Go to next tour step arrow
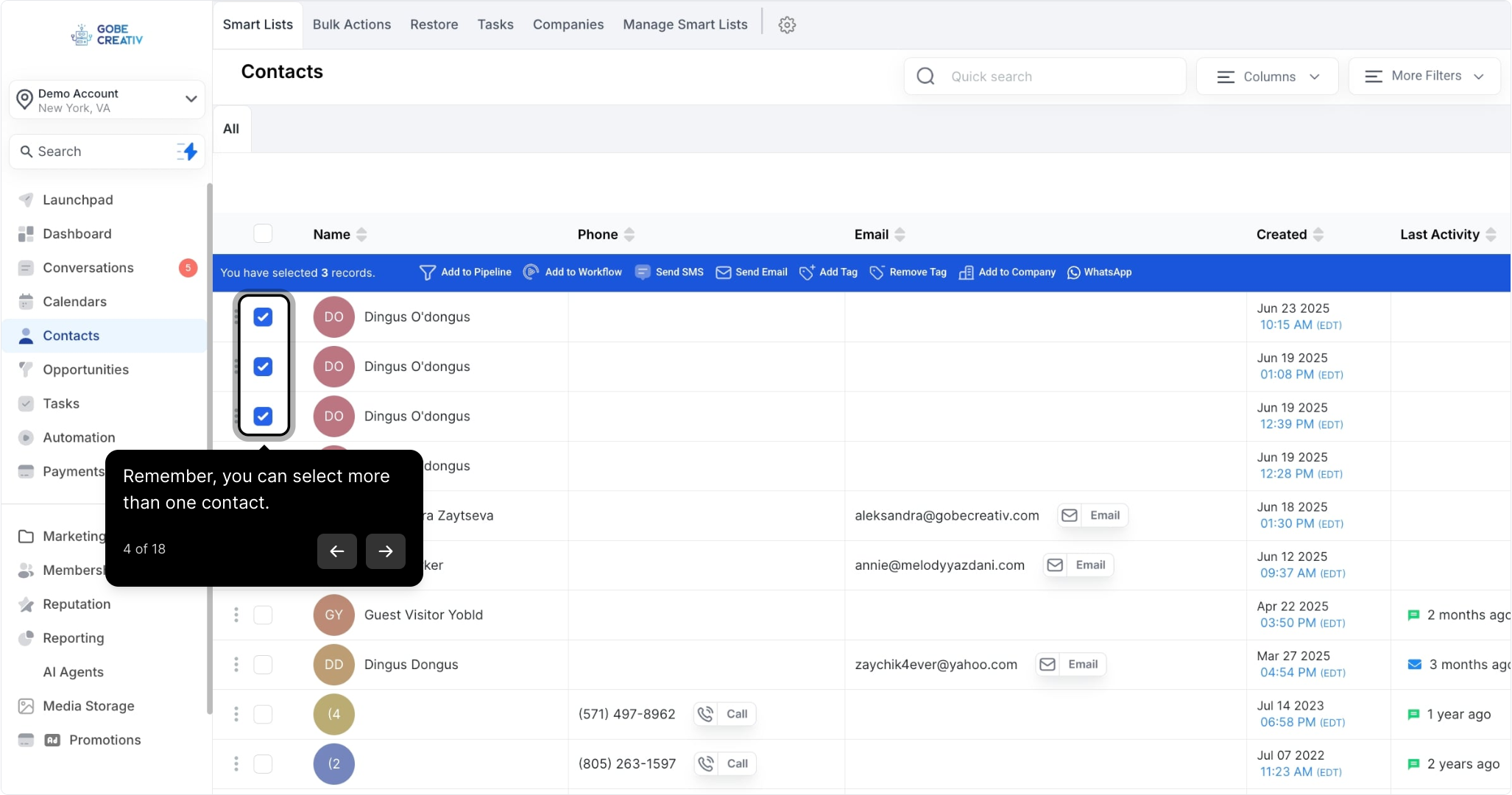1512x795 pixels. 385,551
